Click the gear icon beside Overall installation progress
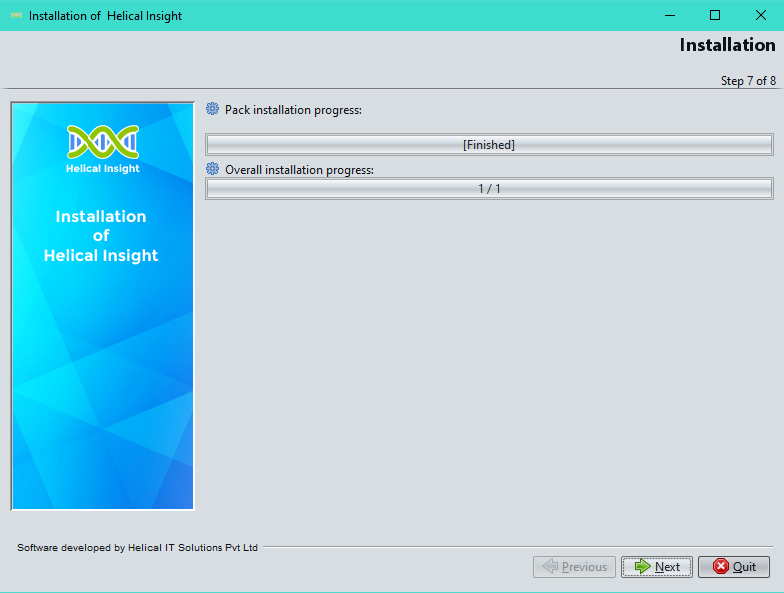Image resolution: width=784 pixels, height=593 pixels. [212, 169]
